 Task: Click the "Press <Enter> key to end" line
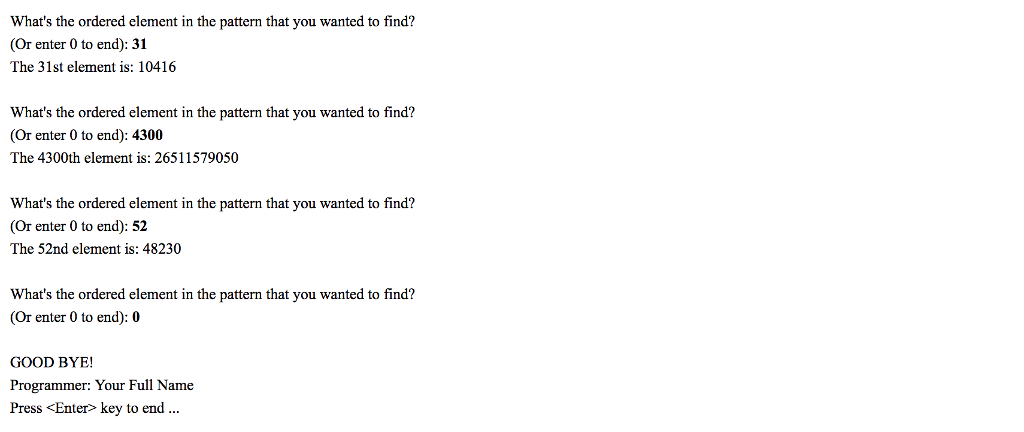95,408
